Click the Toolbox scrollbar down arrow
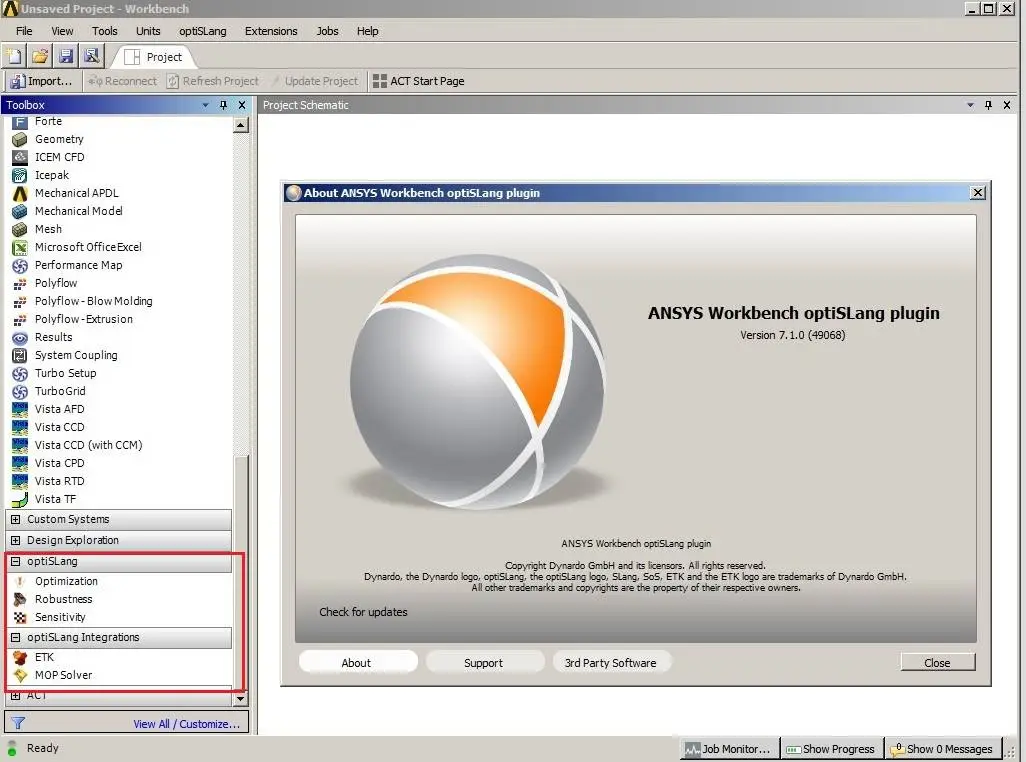 point(241,699)
